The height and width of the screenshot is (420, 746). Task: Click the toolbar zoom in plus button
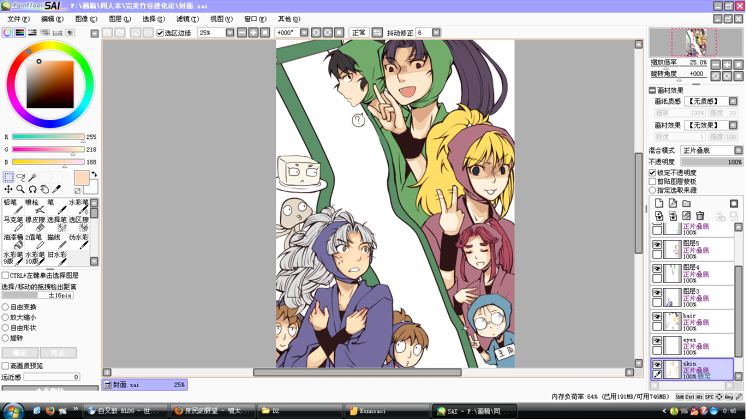coord(253,32)
